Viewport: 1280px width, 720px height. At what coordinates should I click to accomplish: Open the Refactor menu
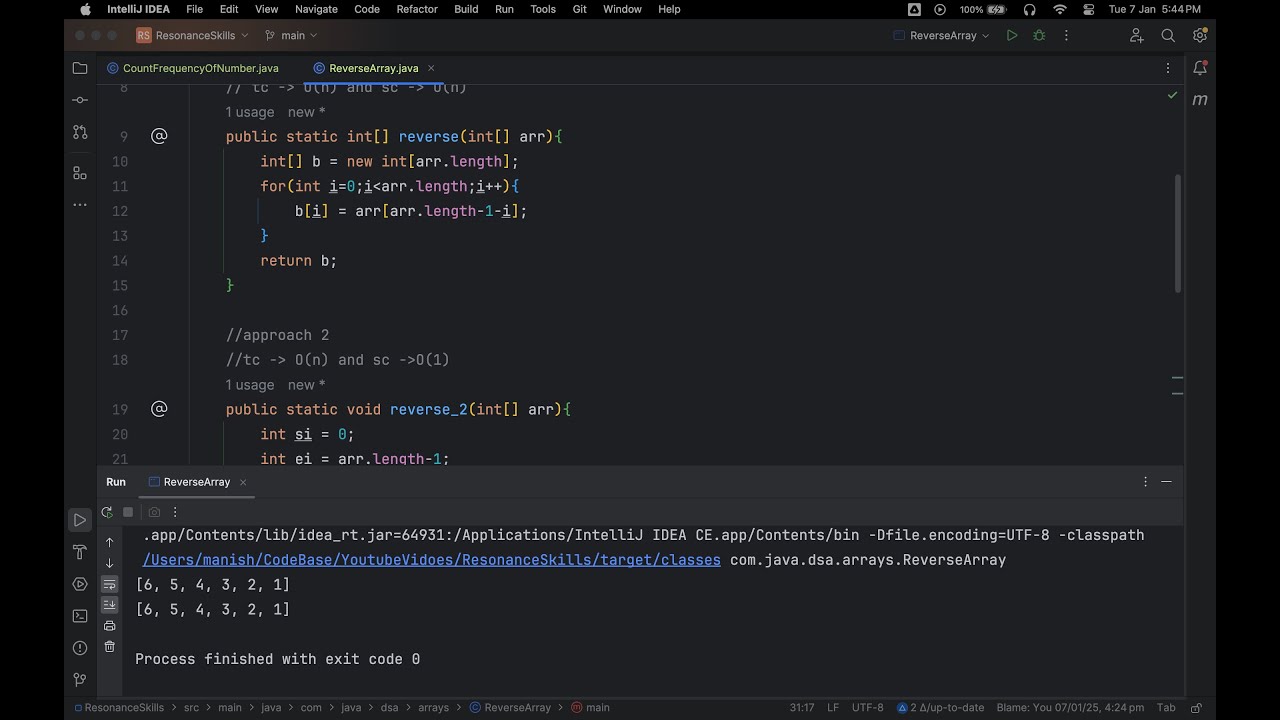pyautogui.click(x=417, y=9)
